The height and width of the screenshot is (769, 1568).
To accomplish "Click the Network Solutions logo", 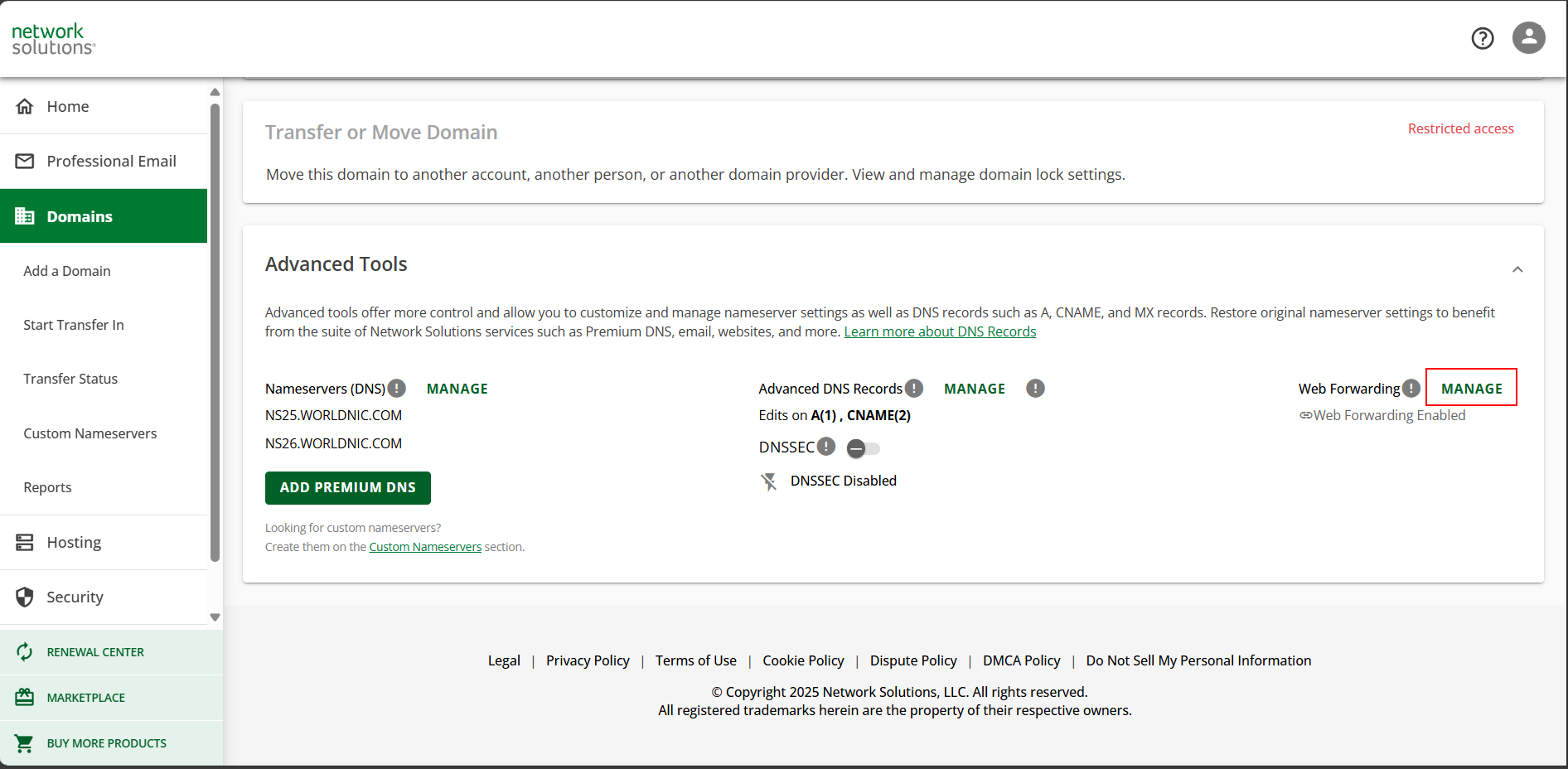I will pos(53,39).
